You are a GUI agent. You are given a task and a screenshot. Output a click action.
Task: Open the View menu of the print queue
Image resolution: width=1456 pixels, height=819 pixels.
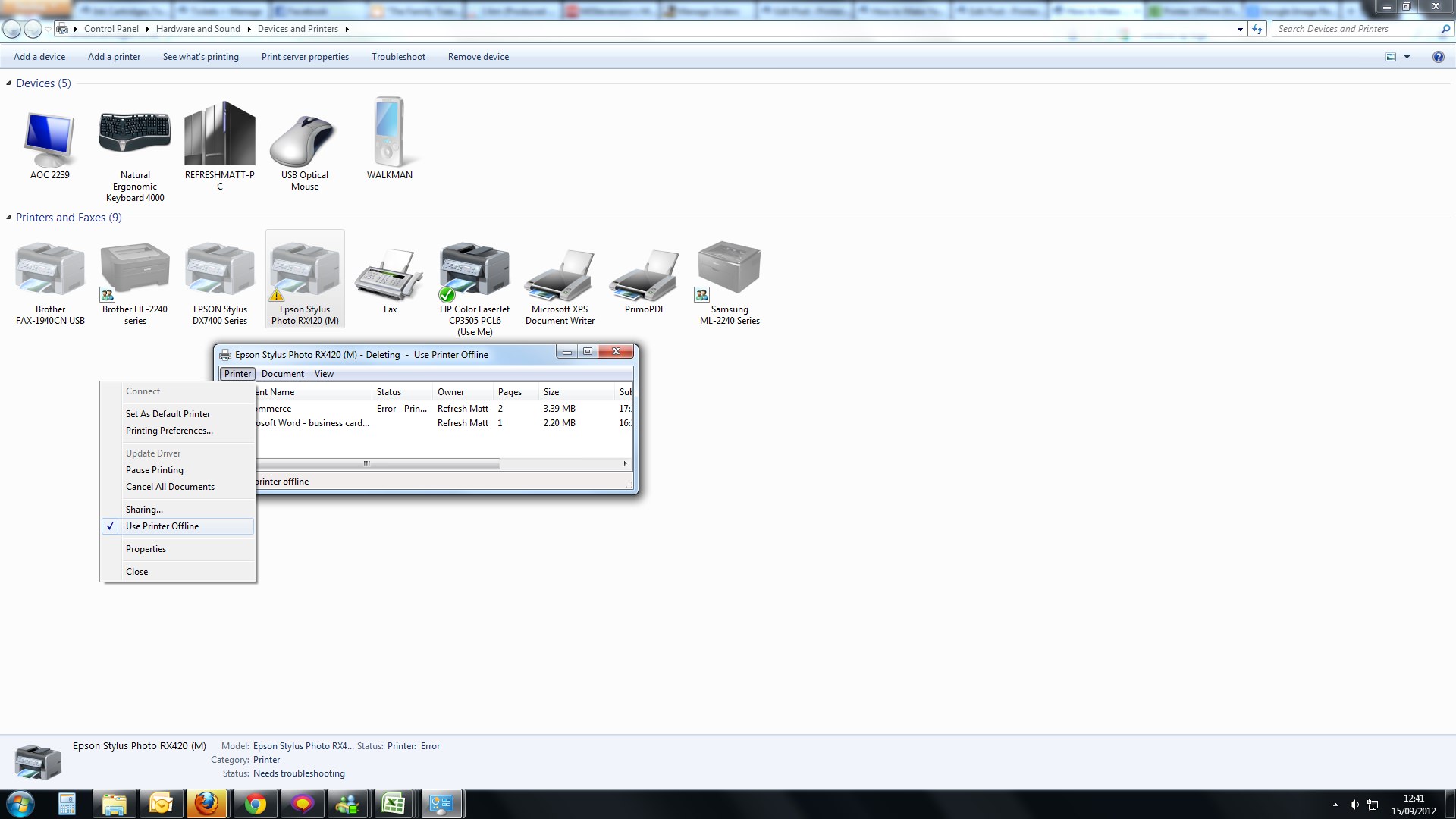[324, 373]
